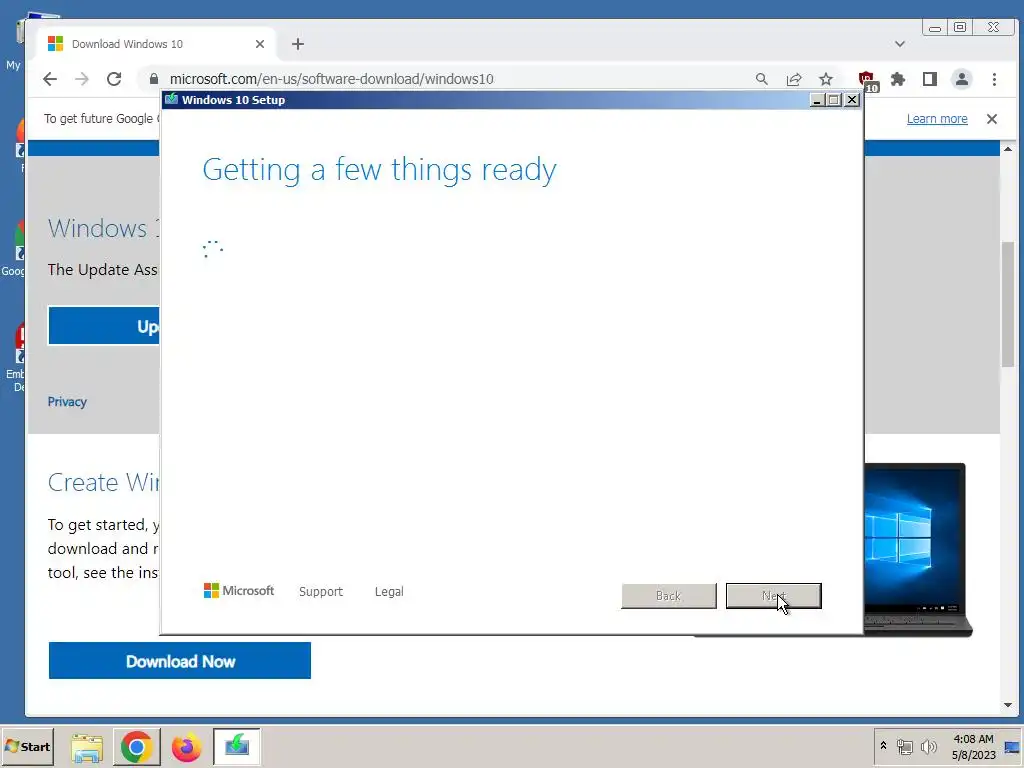This screenshot has width=1024, height=768.
Task: Minimize the Windows 10 Setup window
Action: point(816,100)
